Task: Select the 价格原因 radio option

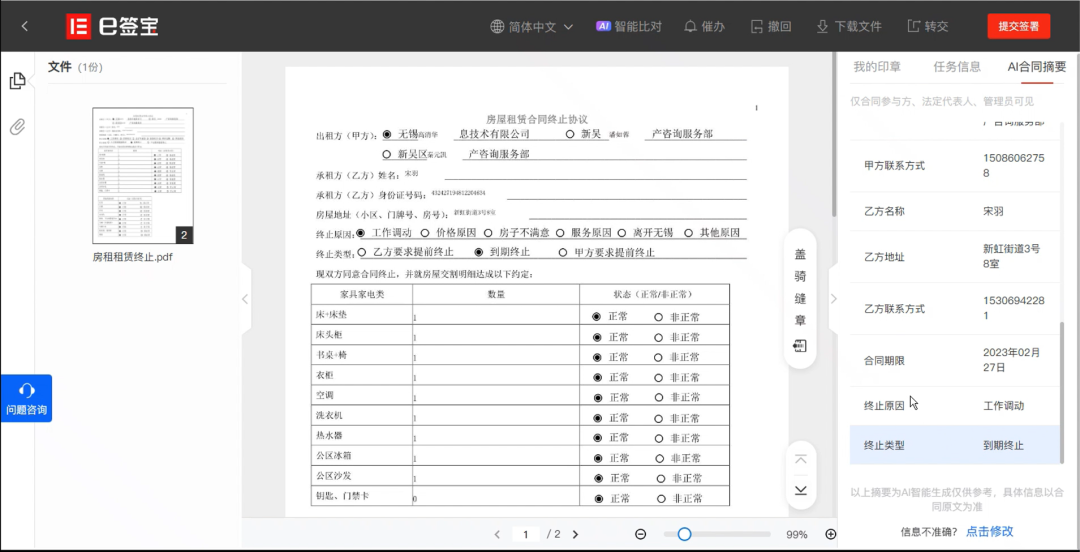Action: (425, 233)
